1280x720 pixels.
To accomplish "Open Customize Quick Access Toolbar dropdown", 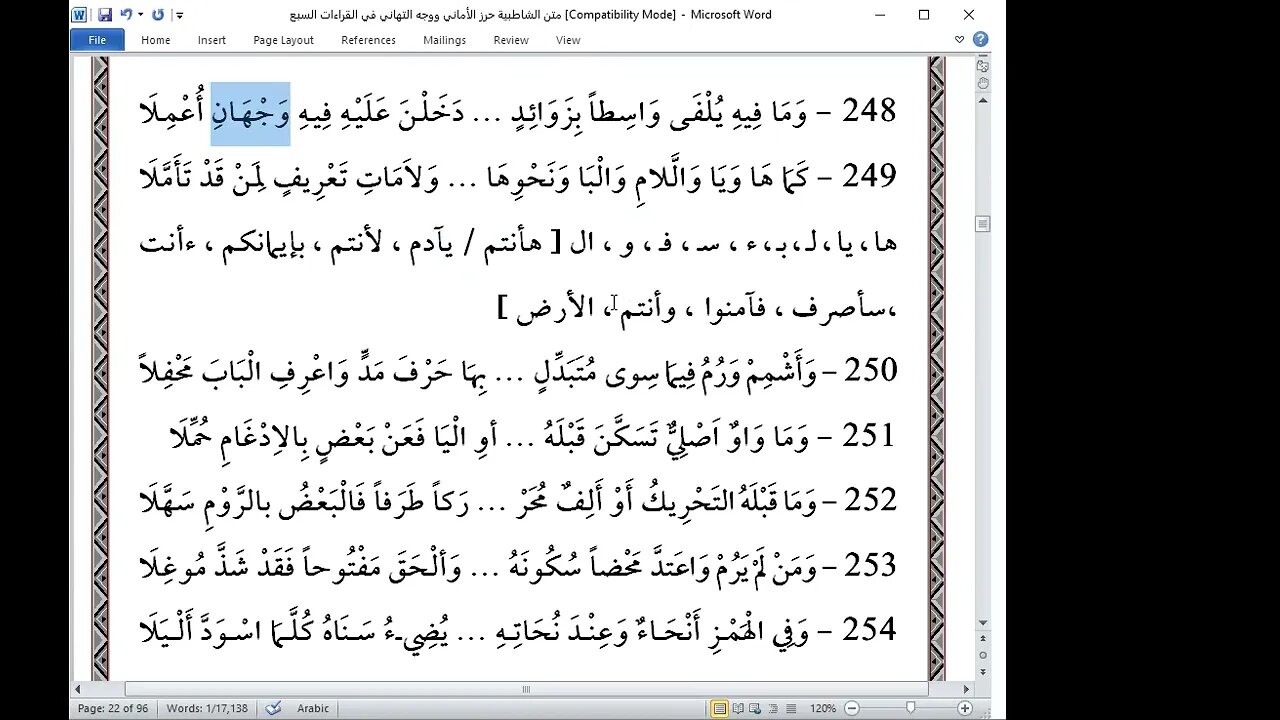I will (x=179, y=15).
